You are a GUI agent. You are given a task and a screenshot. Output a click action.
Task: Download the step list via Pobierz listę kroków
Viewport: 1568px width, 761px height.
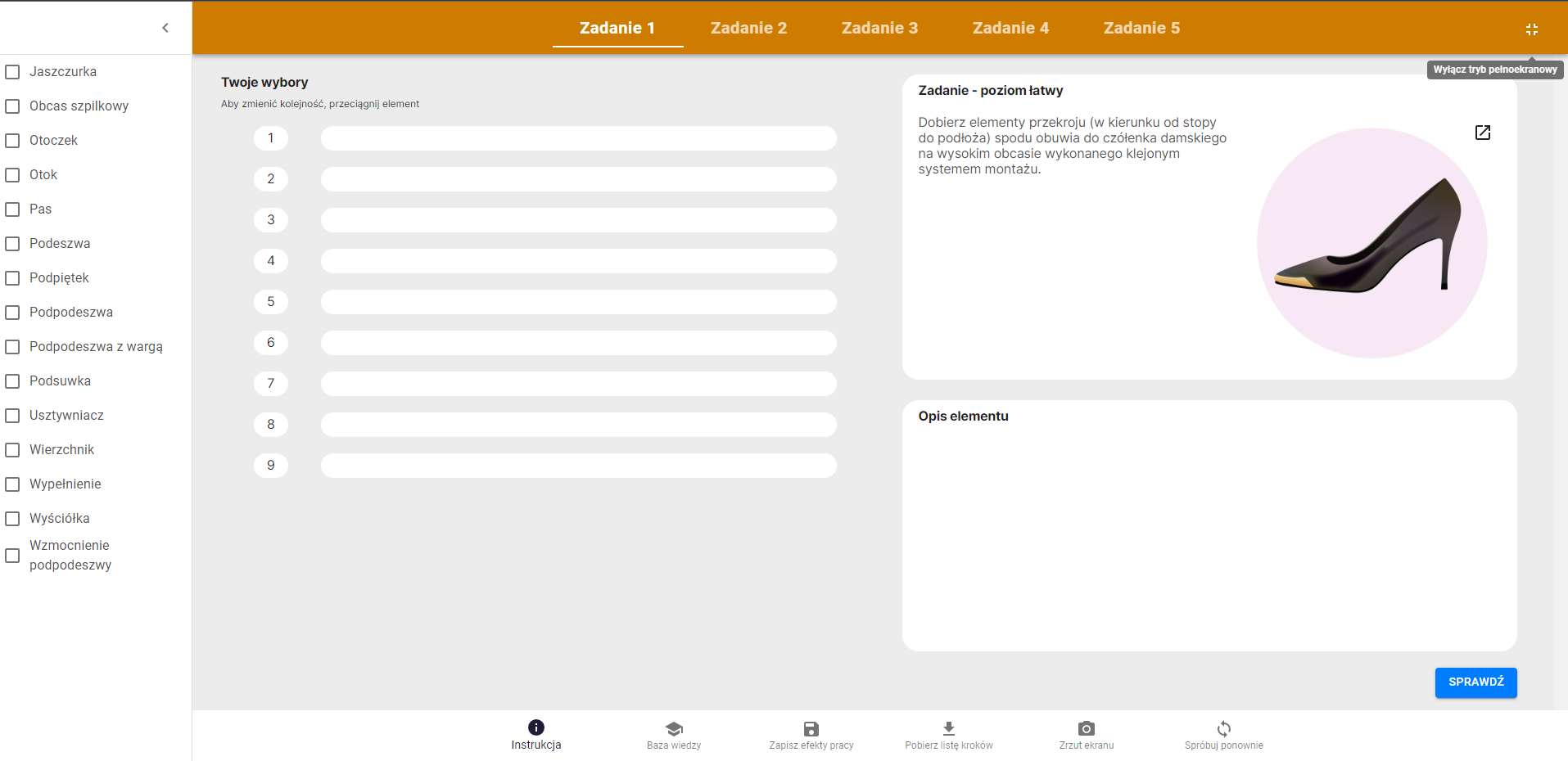pyautogui.click(x=948, y=728)
